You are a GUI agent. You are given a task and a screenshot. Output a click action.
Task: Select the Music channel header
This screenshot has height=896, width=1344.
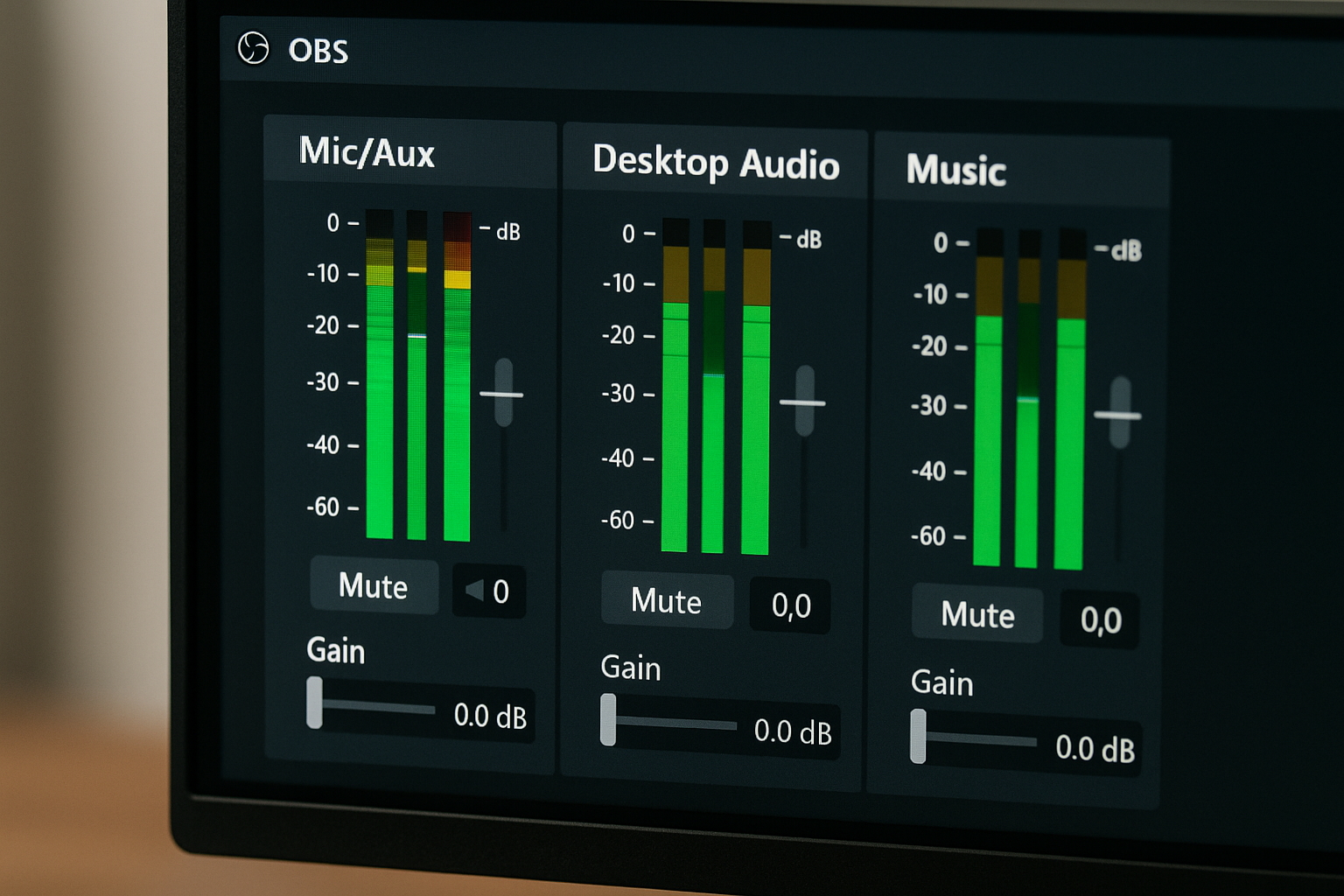(x=1022, y=169)
